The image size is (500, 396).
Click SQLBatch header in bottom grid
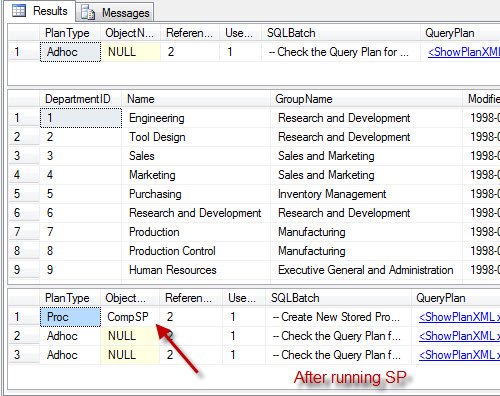point(338,298)
